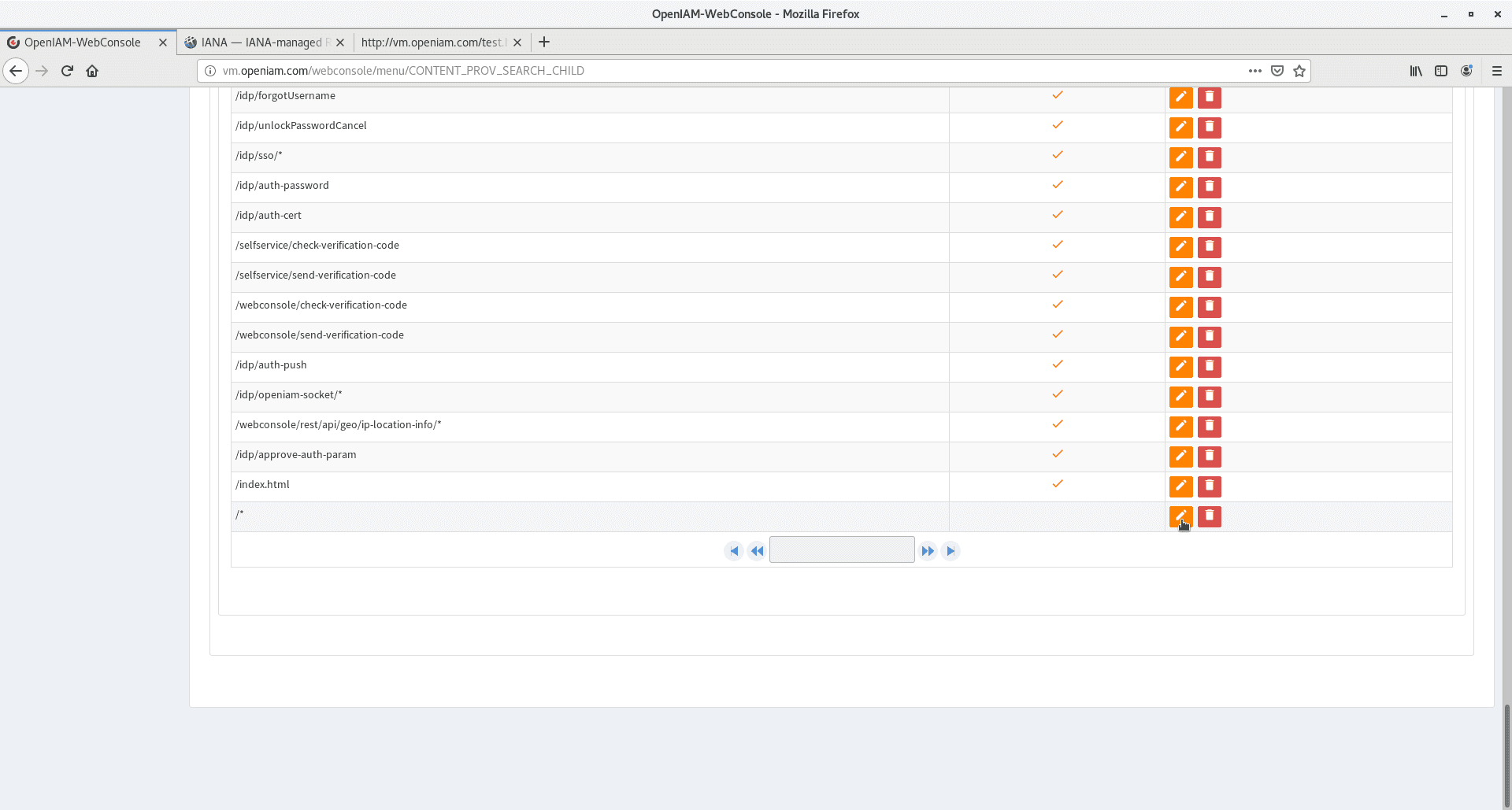
Task: Switch to the vm.openiam.com/test tab
Action: [432, 43]
